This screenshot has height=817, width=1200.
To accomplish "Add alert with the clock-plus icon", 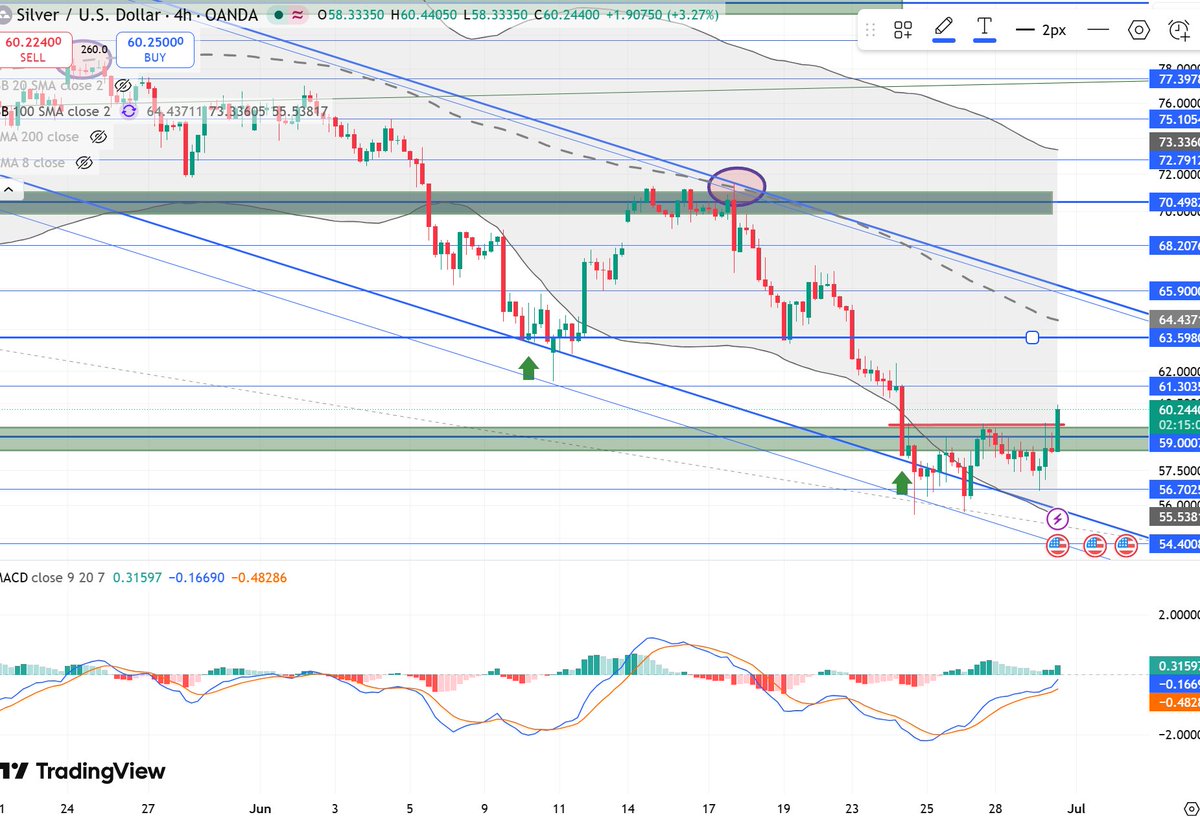I will tap(1179, 30).
